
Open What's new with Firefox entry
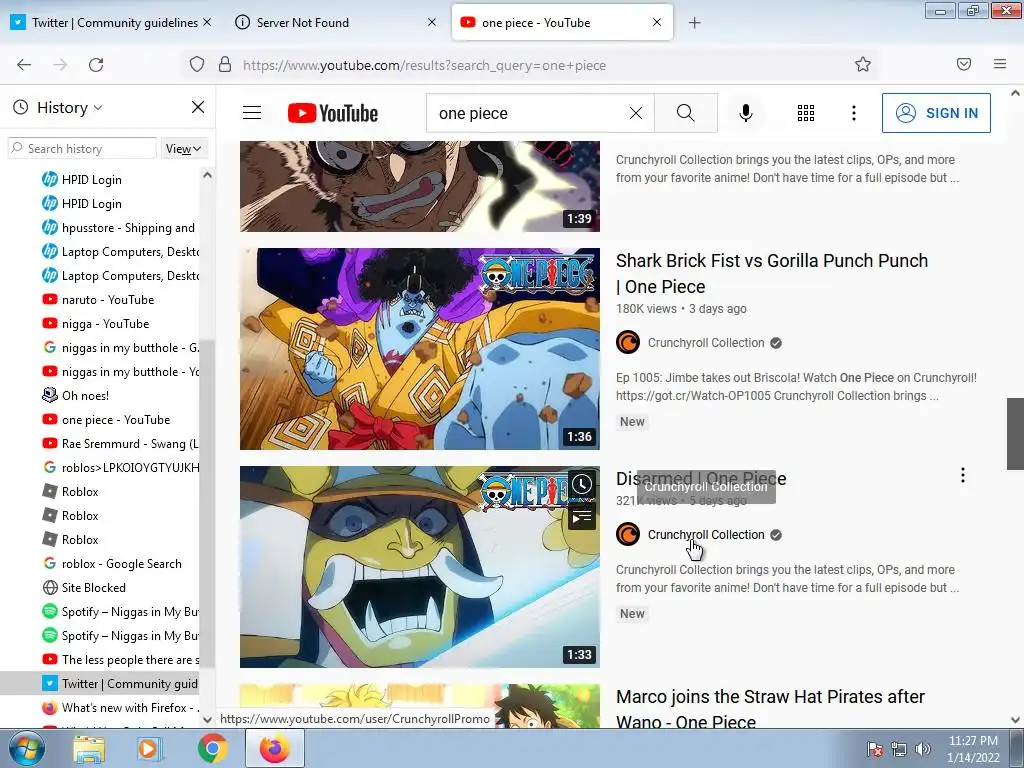120,708
